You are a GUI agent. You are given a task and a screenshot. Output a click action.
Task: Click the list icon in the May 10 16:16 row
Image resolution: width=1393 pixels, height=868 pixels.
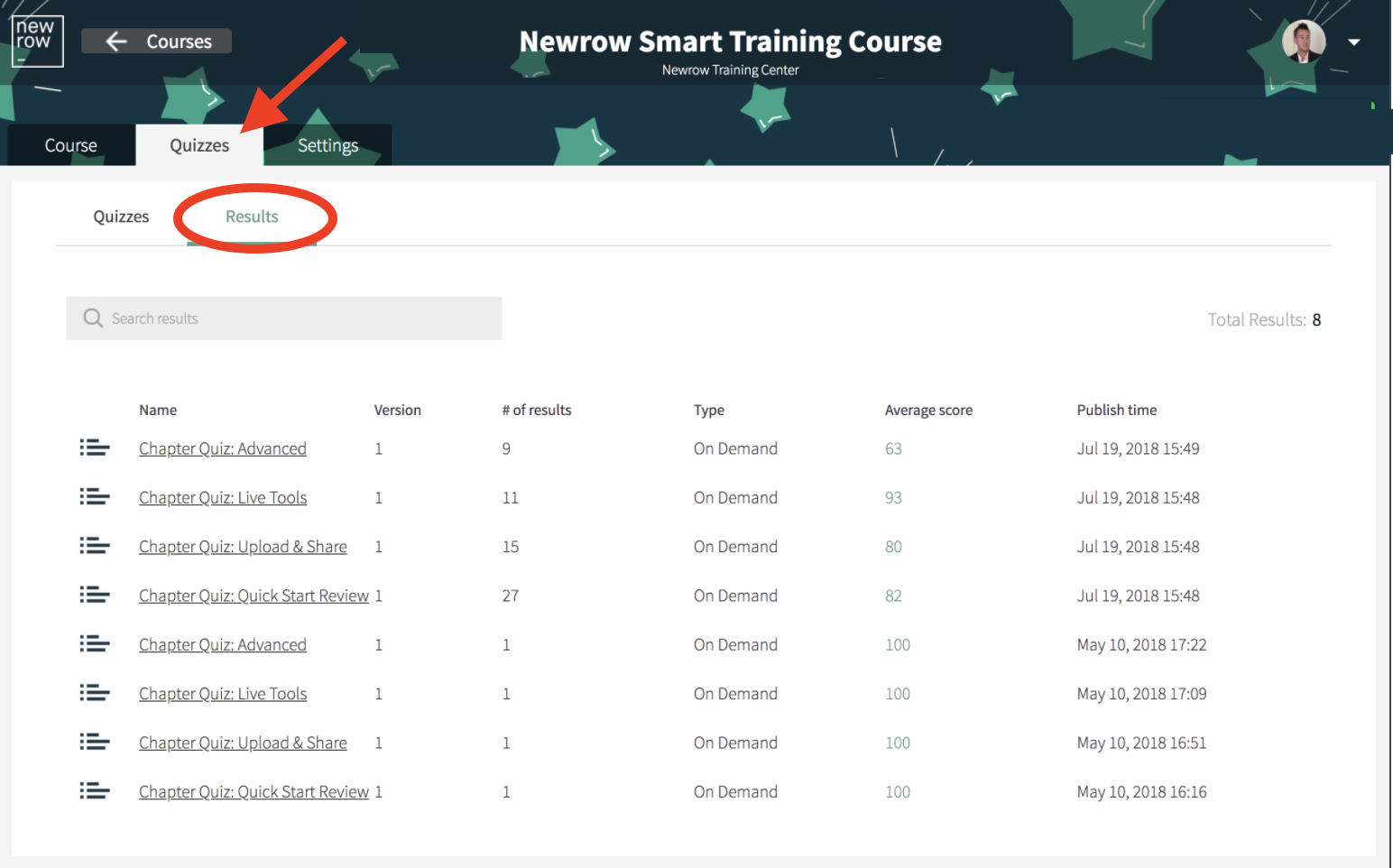coord(95,791)
